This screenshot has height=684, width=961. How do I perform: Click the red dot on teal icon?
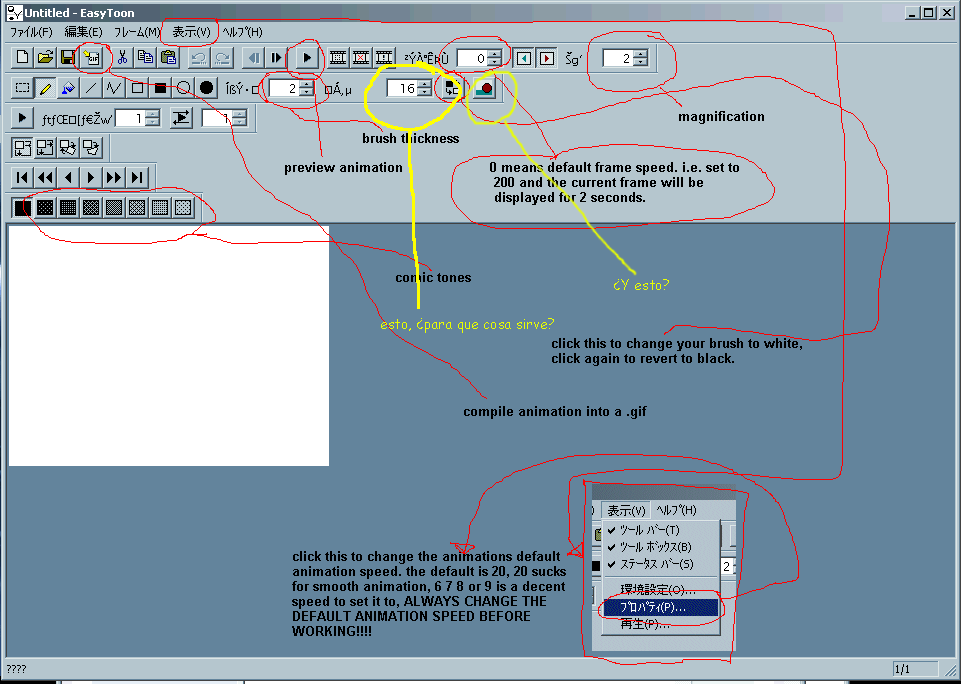[484, 88]
